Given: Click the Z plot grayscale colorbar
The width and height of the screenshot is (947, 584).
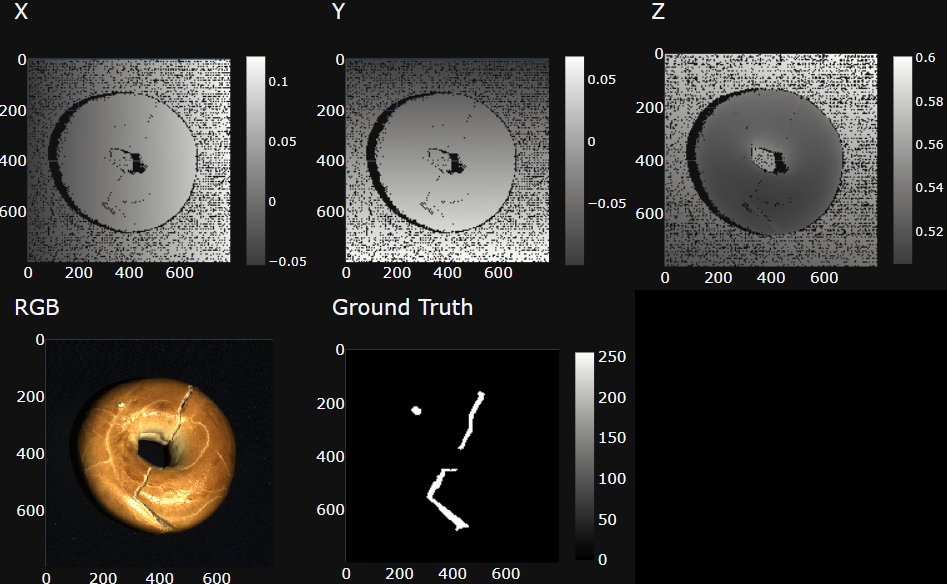Looking at the screenshot, I should 902,160.
